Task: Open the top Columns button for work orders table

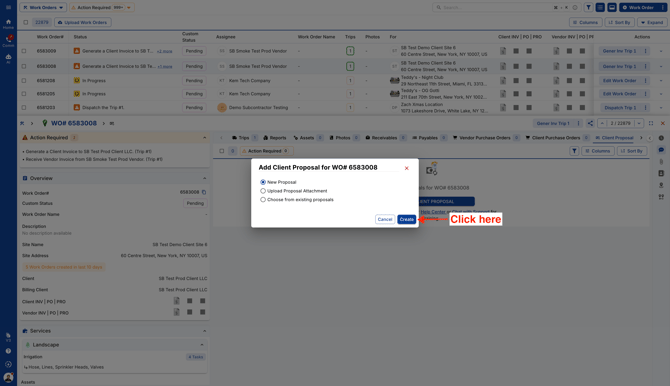Action: click(585, 22)
